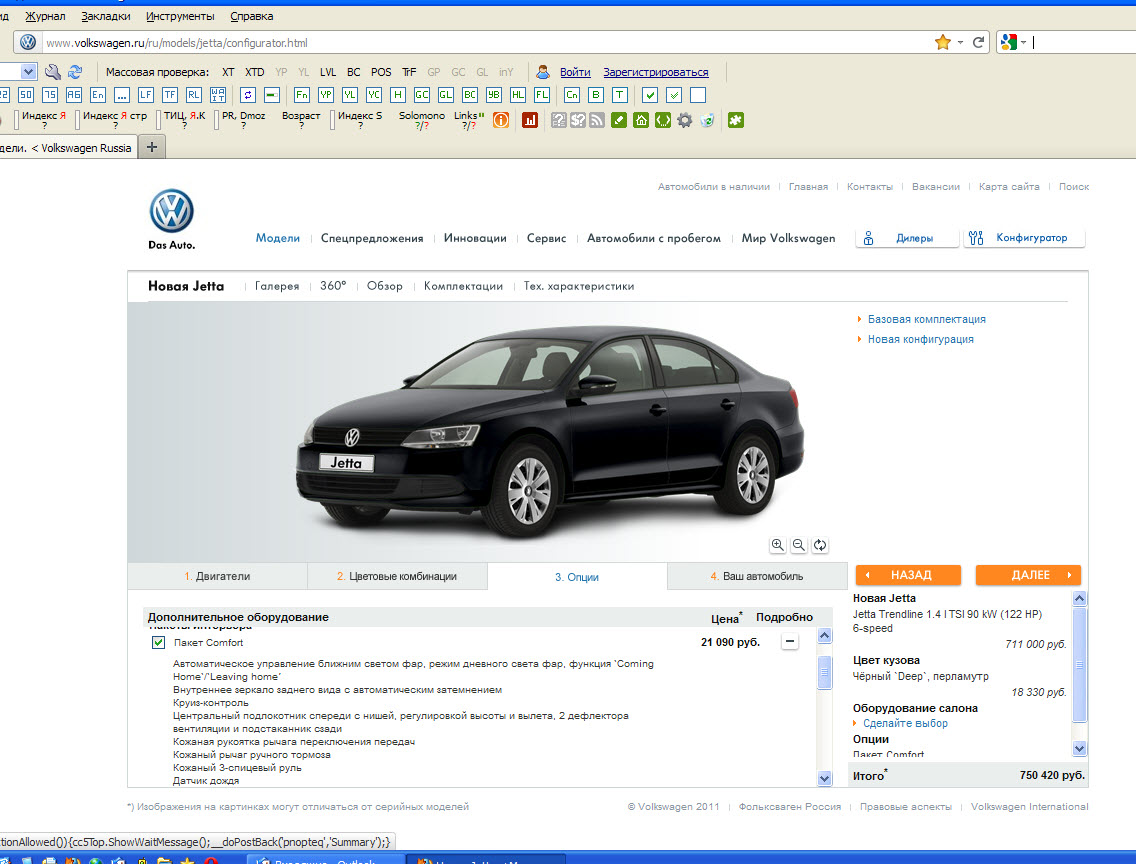Screen dimensions: 1136x864
Task: Click the orange НАЗАД button
Action: coord(909,575)
